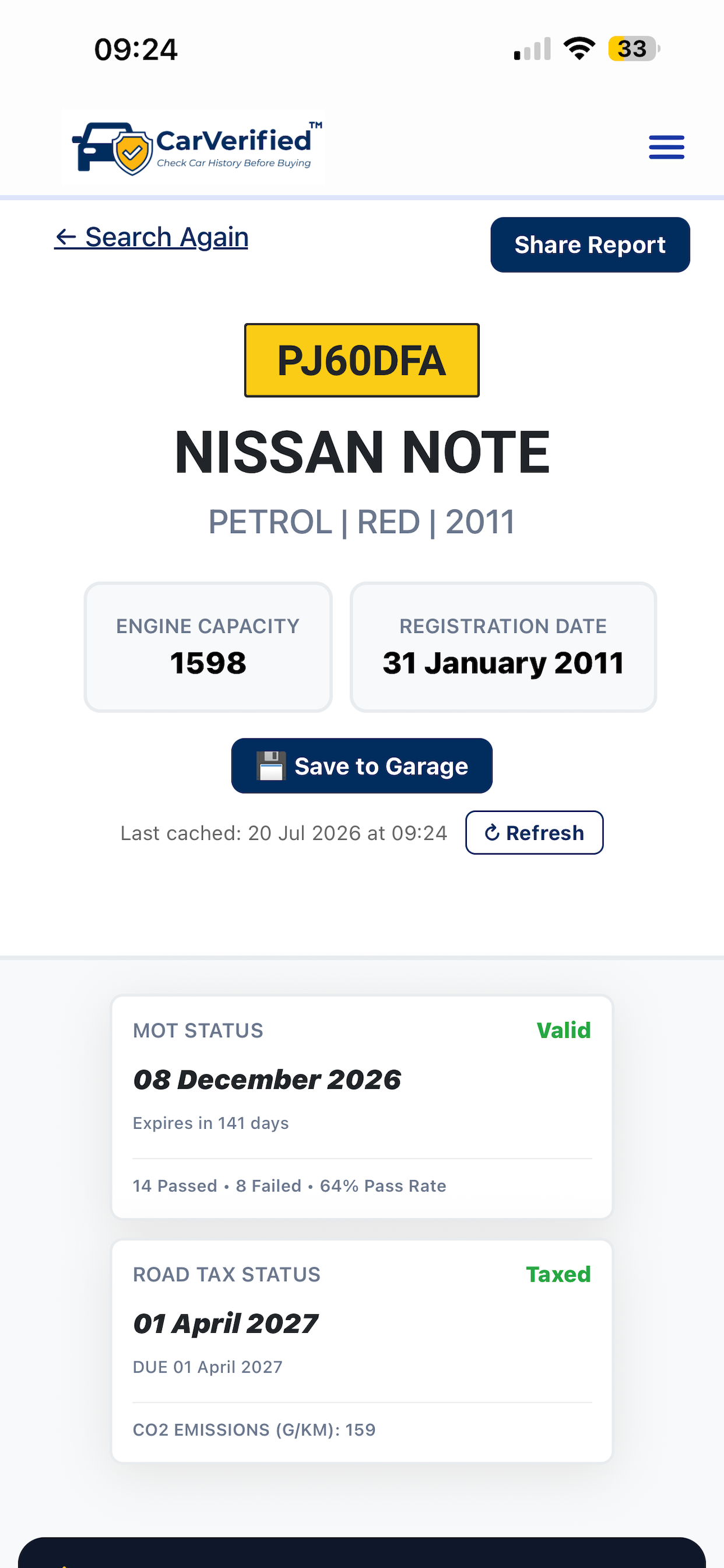Tap the back arrow beside Search Again
Screen dimensions: 724x1568
click(66, 237)
